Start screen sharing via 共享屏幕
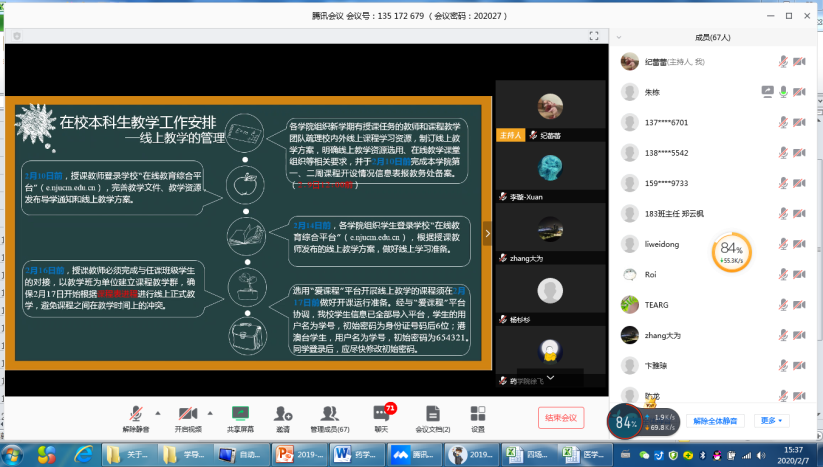 (239, 414)
